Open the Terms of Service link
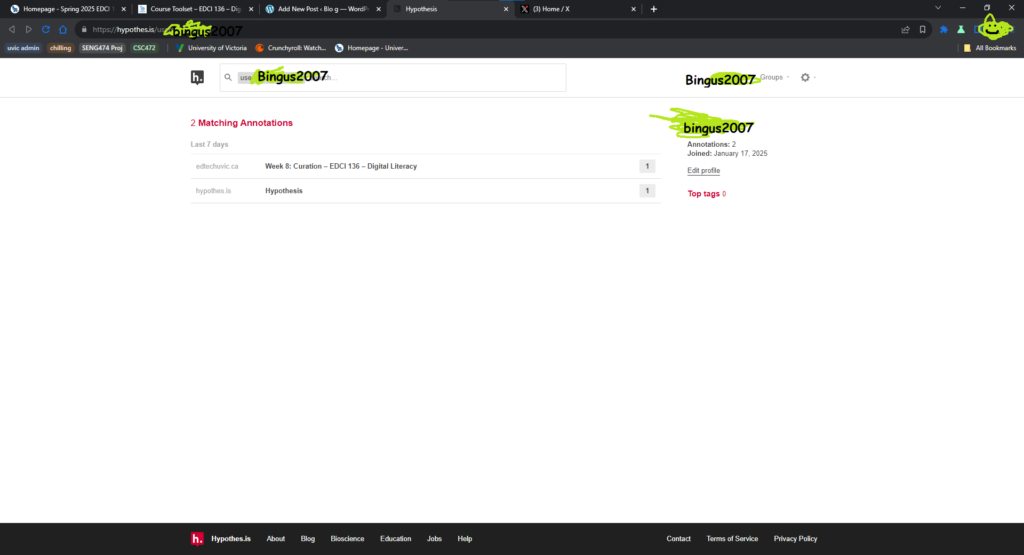The height and width of the screenshot is (555, 1024). (732, 539)
